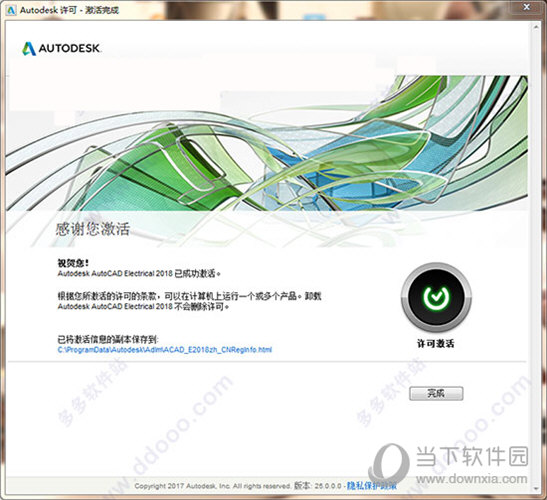Click the Copyright 2017 Autodesk footer text
Image resolution: width=547 pixels, height=500 pixels.
pyautogui.click(x=212, y=486)
